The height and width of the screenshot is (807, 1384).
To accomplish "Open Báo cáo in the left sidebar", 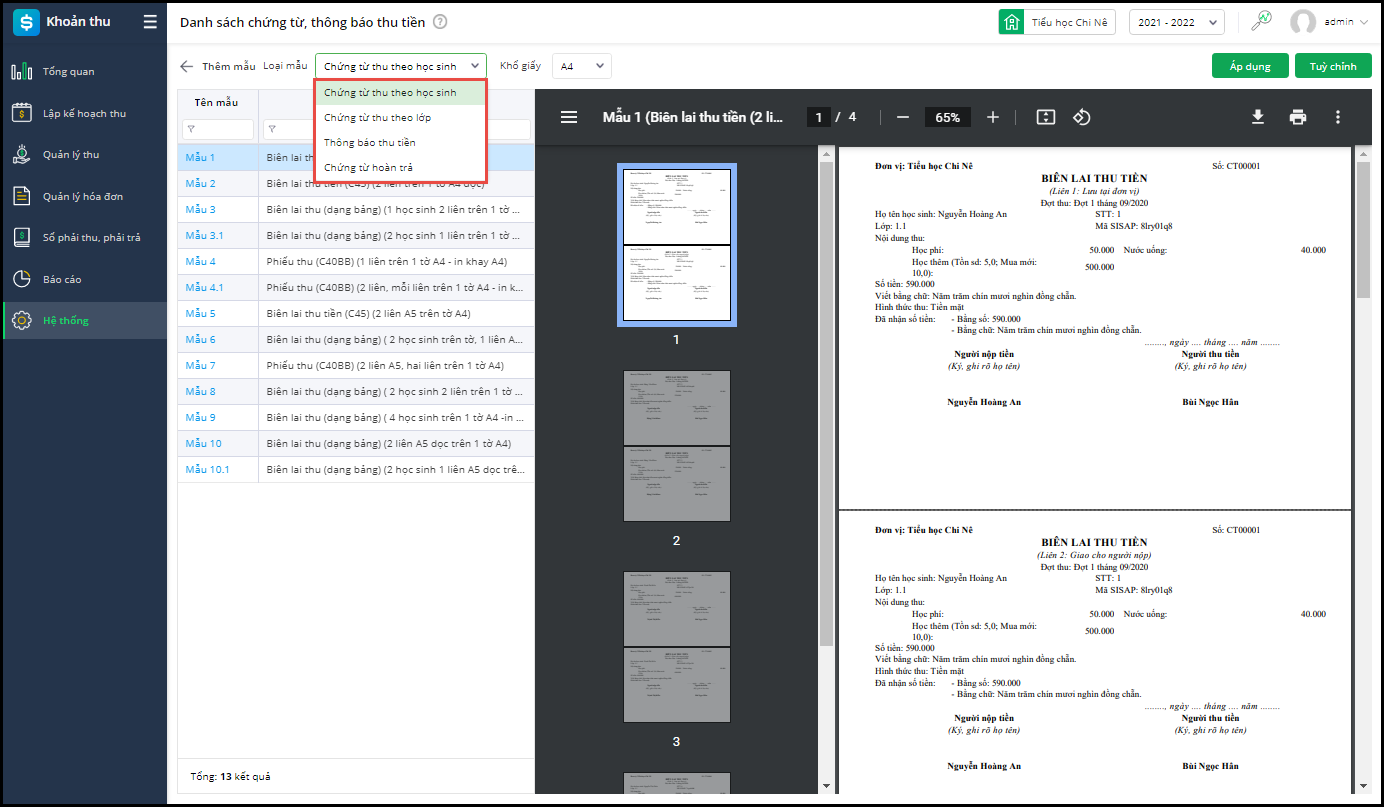I will coord(62,280).
